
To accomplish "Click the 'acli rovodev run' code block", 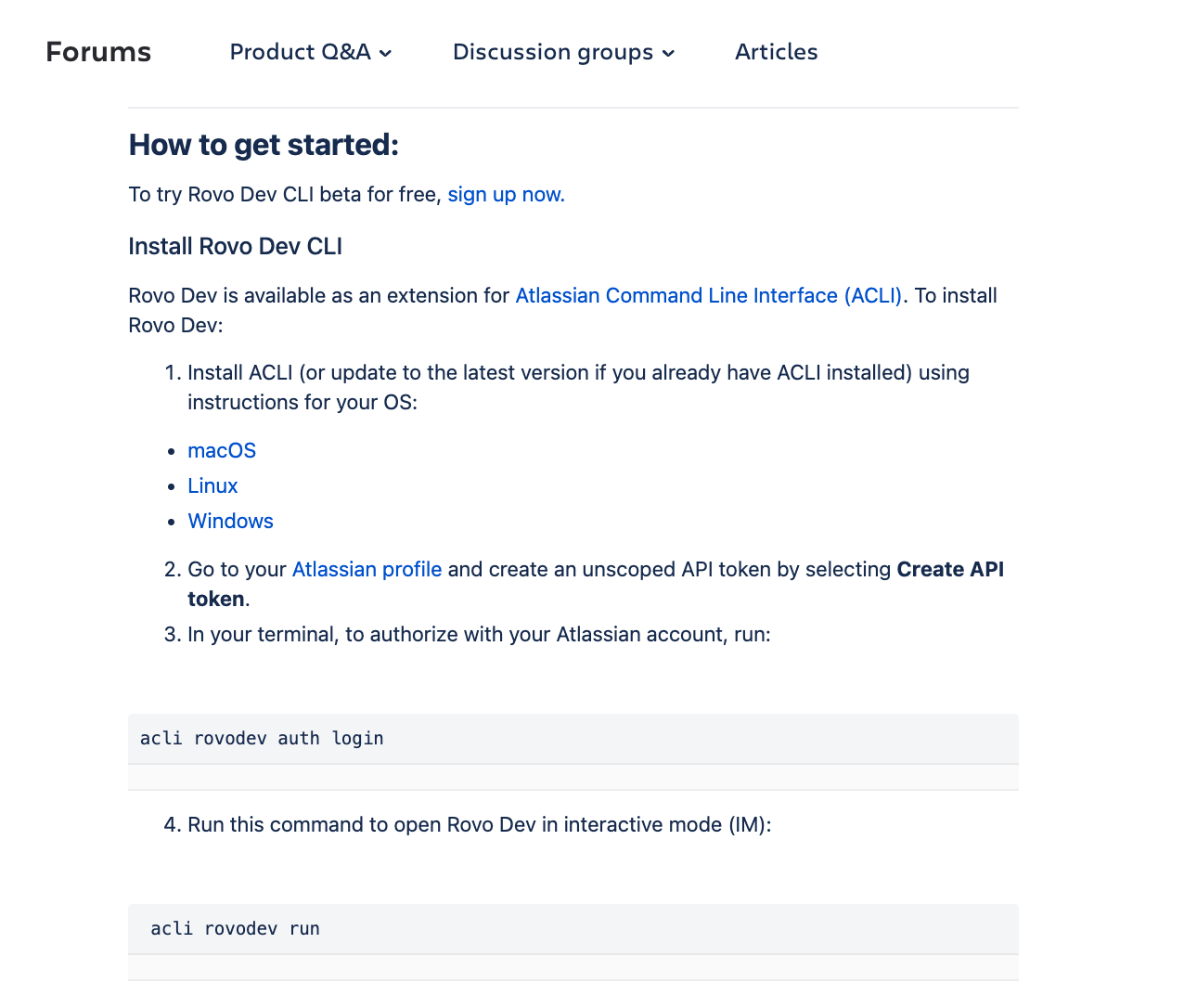I will point(573,929).
